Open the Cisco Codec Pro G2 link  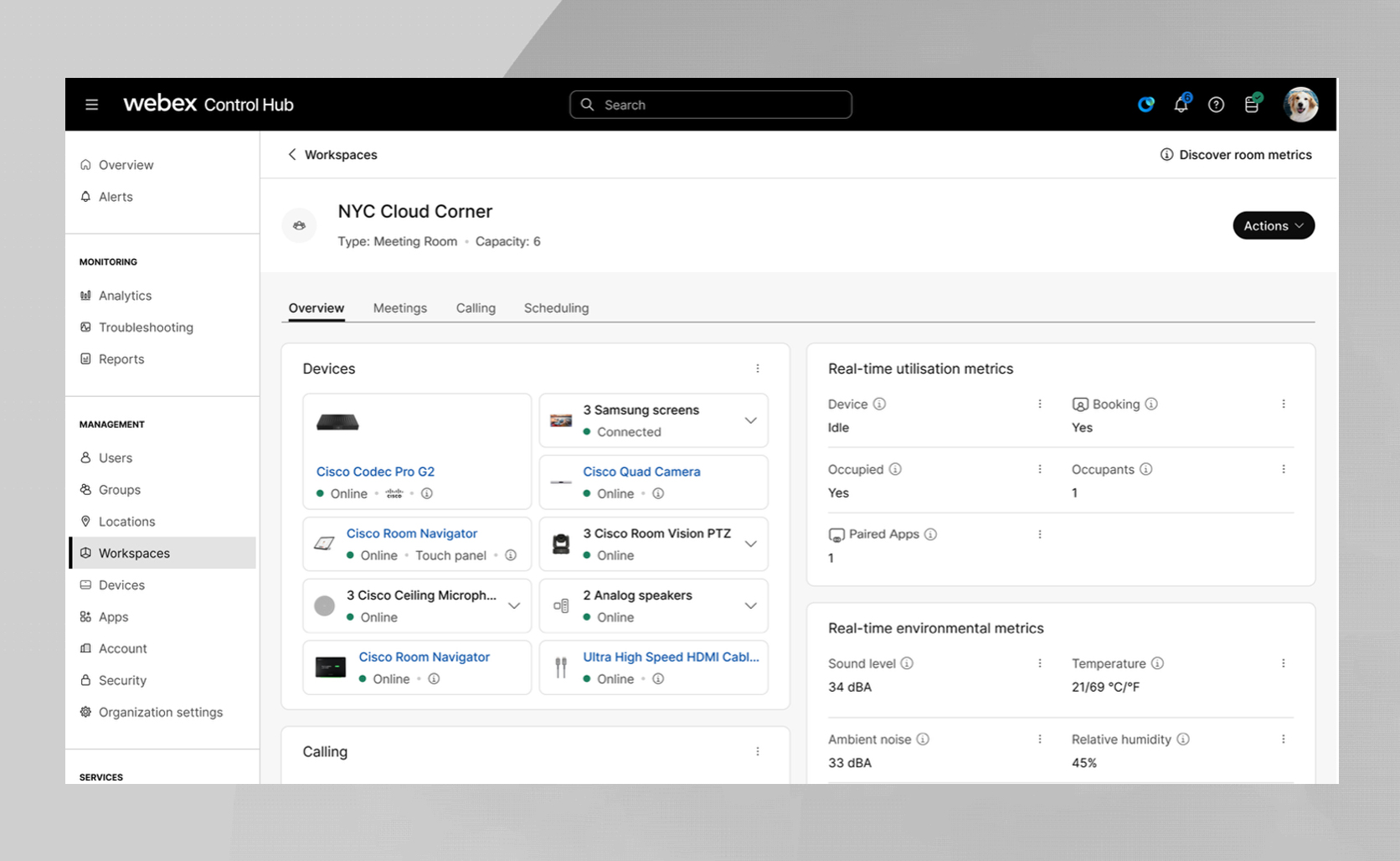pyautogui.click(x=375, y=472)
